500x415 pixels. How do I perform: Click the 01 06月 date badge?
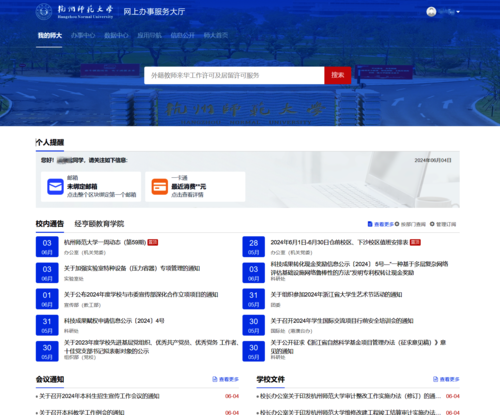(x=47, y=299)
